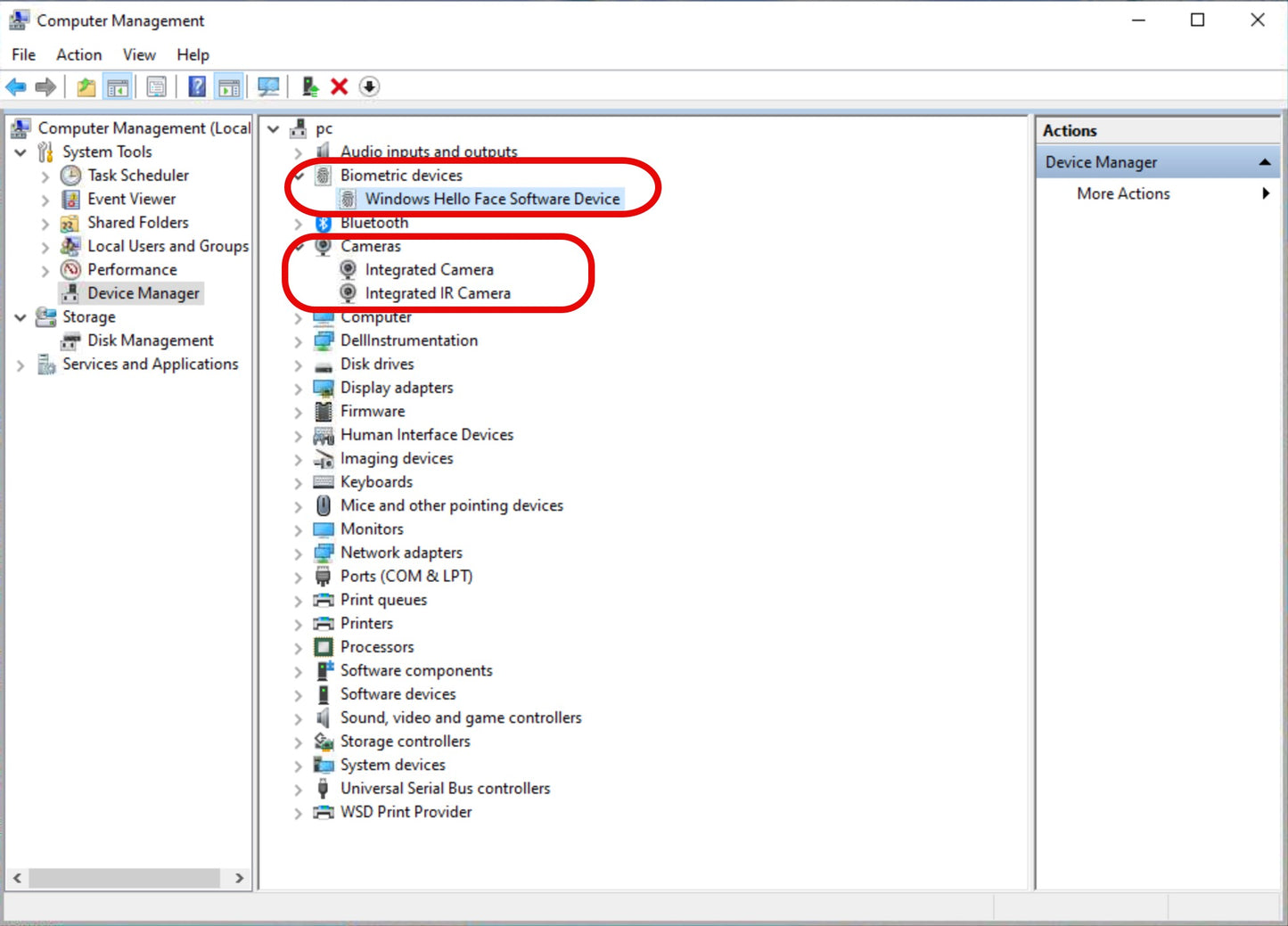Expand More Actions in the Actions pane
The height and width of the screenshot is (926, 1288).
[1265, 193]
